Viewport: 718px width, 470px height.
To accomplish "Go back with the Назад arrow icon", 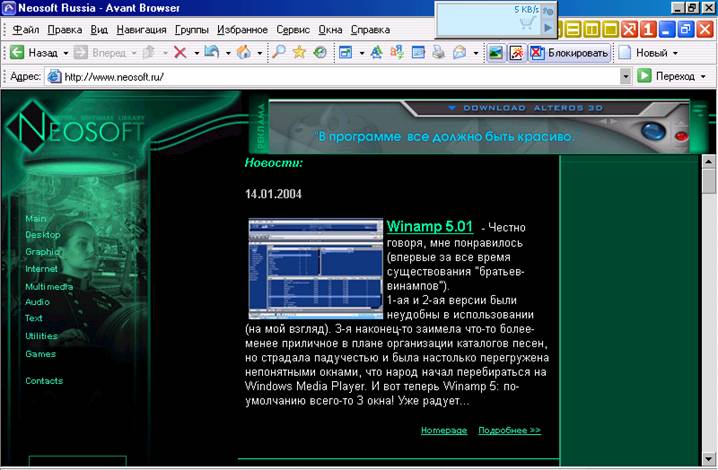I will [x=17, y=52].
